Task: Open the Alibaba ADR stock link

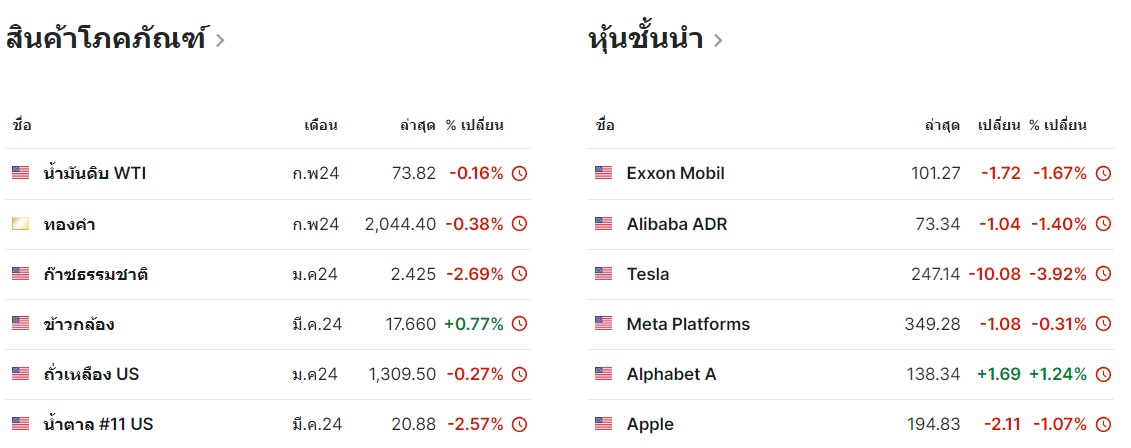Action: 677,224
